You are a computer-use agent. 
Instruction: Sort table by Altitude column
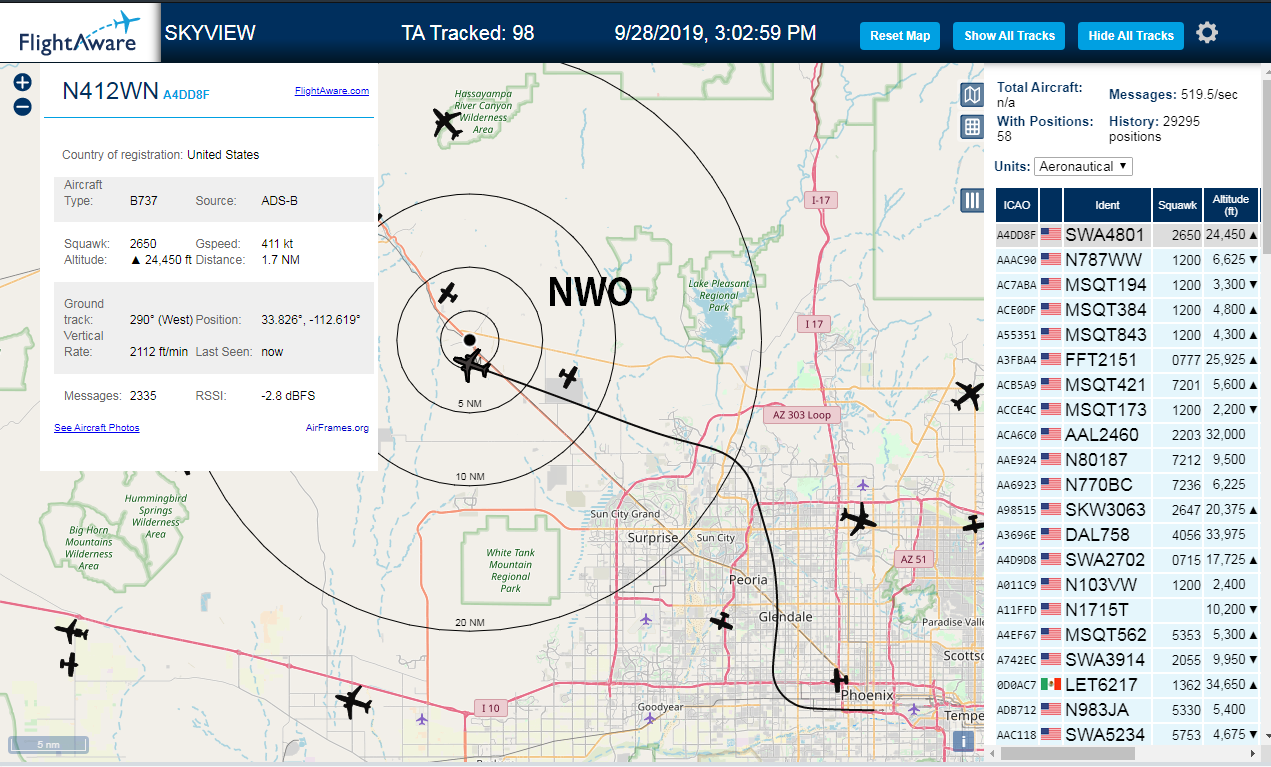pyautogui.click(x=1231, y=205)
